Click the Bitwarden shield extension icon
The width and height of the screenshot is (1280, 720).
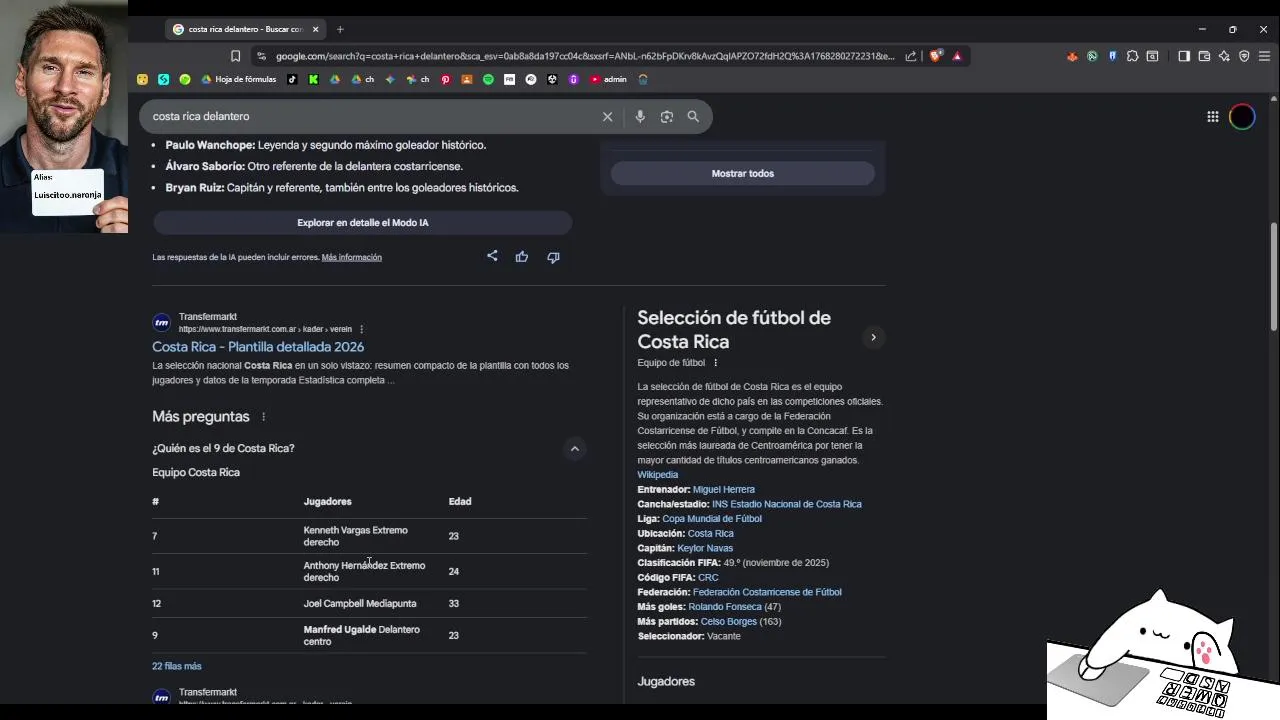1112,56
